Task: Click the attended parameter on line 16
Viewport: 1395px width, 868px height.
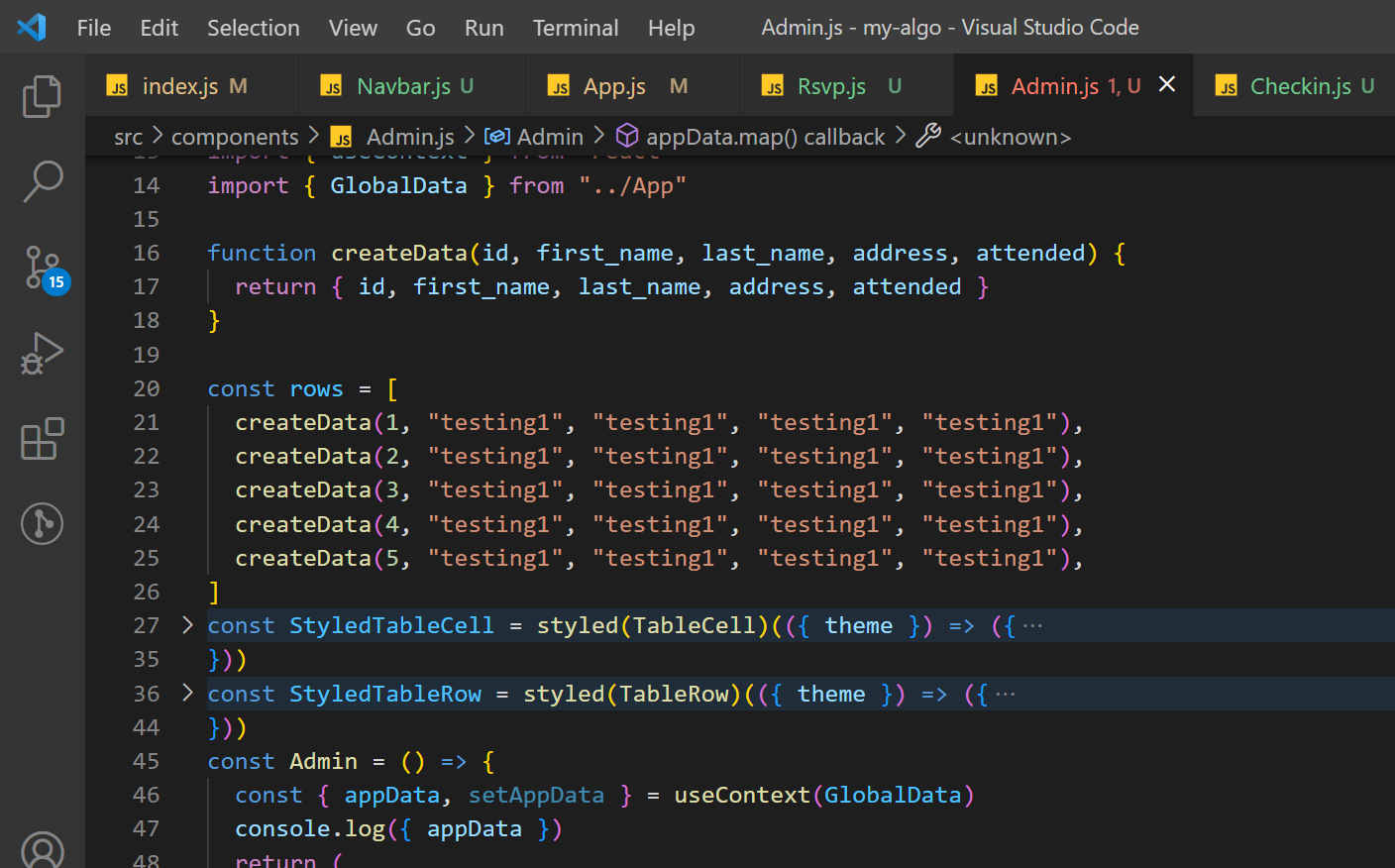Action: click(x=1030, y=253)
